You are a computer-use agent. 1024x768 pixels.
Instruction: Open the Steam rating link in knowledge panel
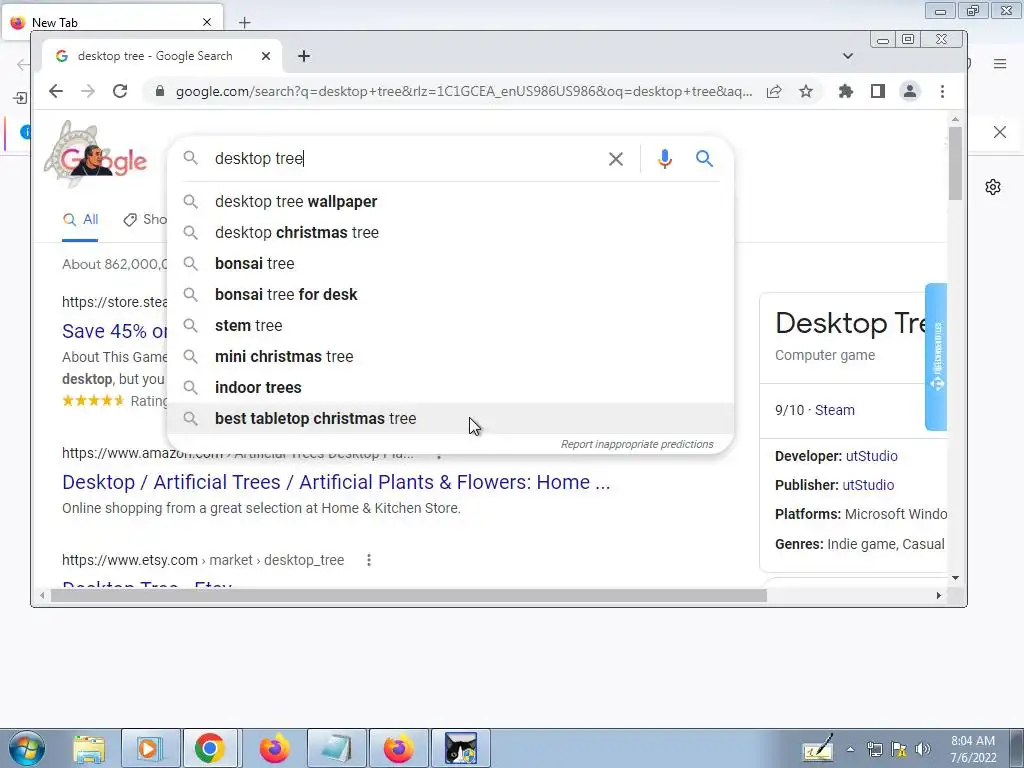click(835, 410)
